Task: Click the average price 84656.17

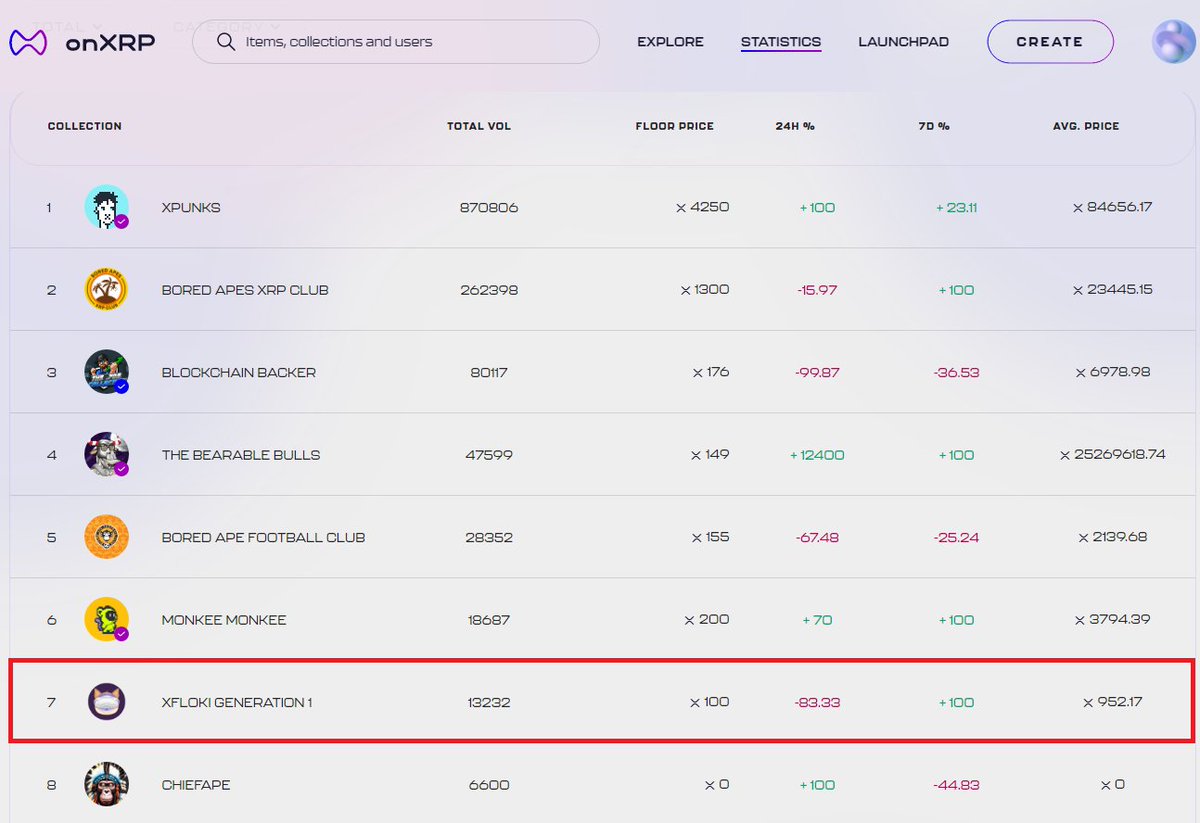Action: pos(1113,208)
